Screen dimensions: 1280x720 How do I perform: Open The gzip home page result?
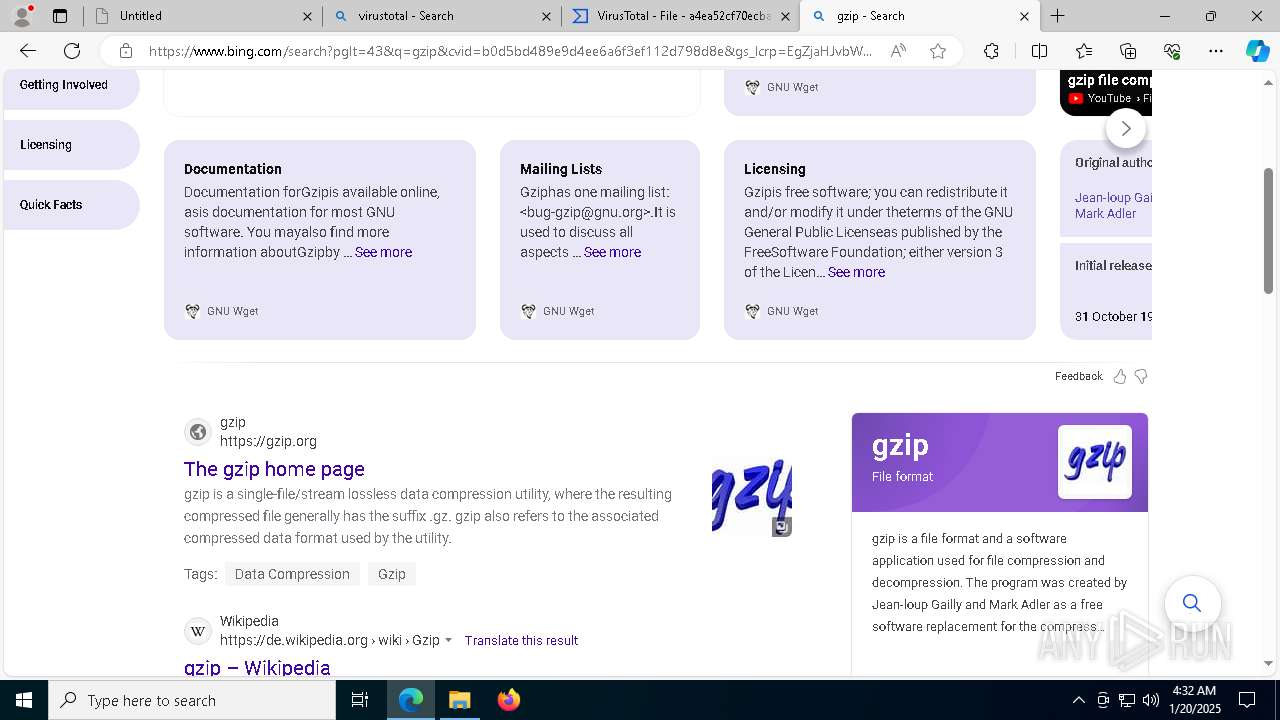pos(274,469)
